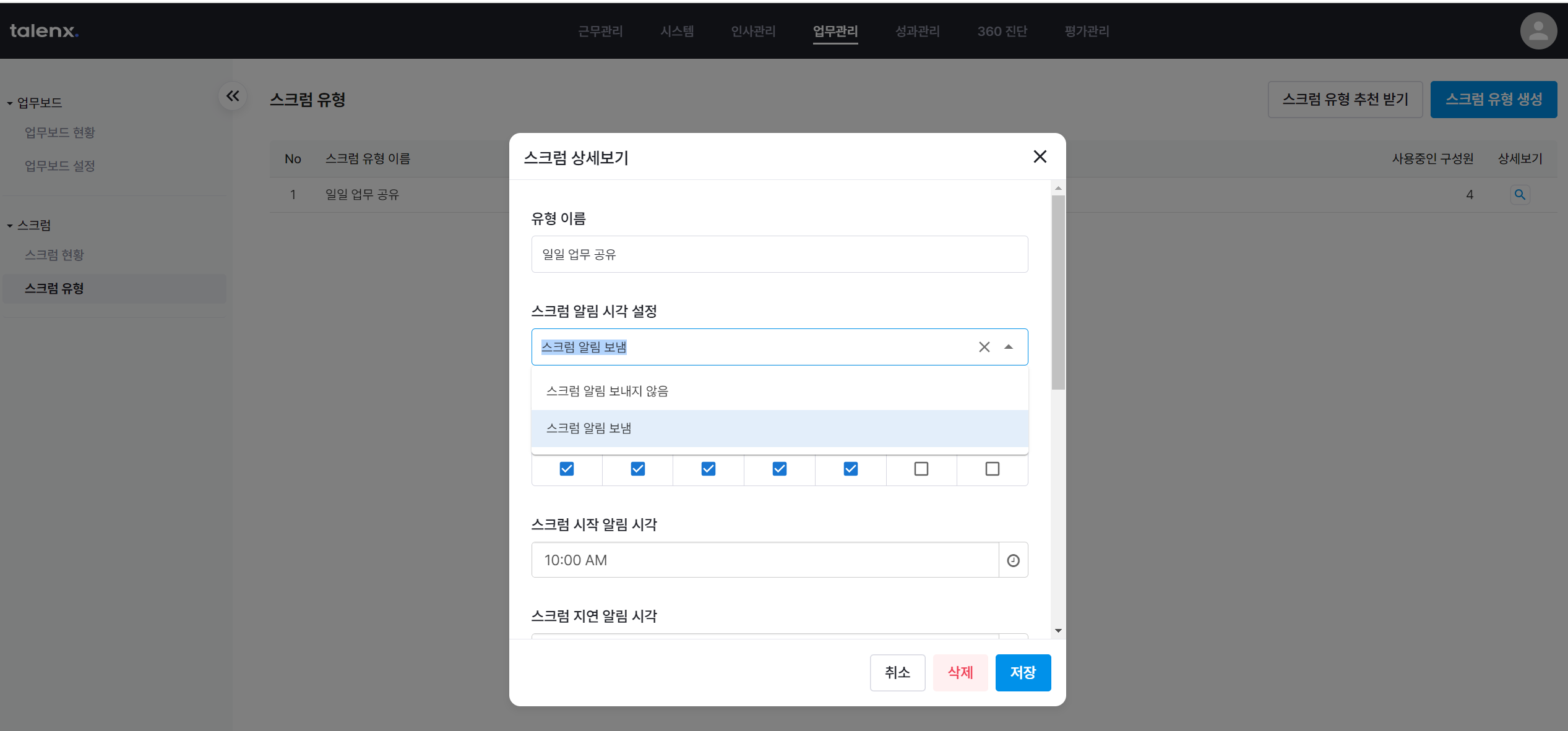Collapse the 업무보드 sidebar section
Viewport: 1568px width, 731px height.
click(x=10, y=103)
